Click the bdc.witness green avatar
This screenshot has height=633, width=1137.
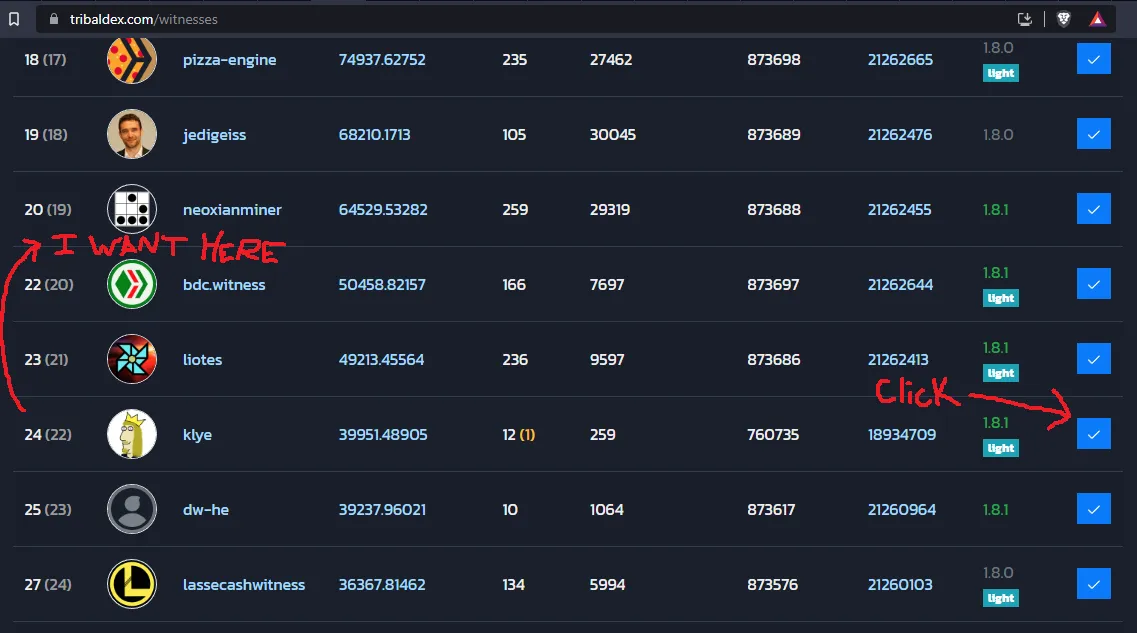click(132, 284)
